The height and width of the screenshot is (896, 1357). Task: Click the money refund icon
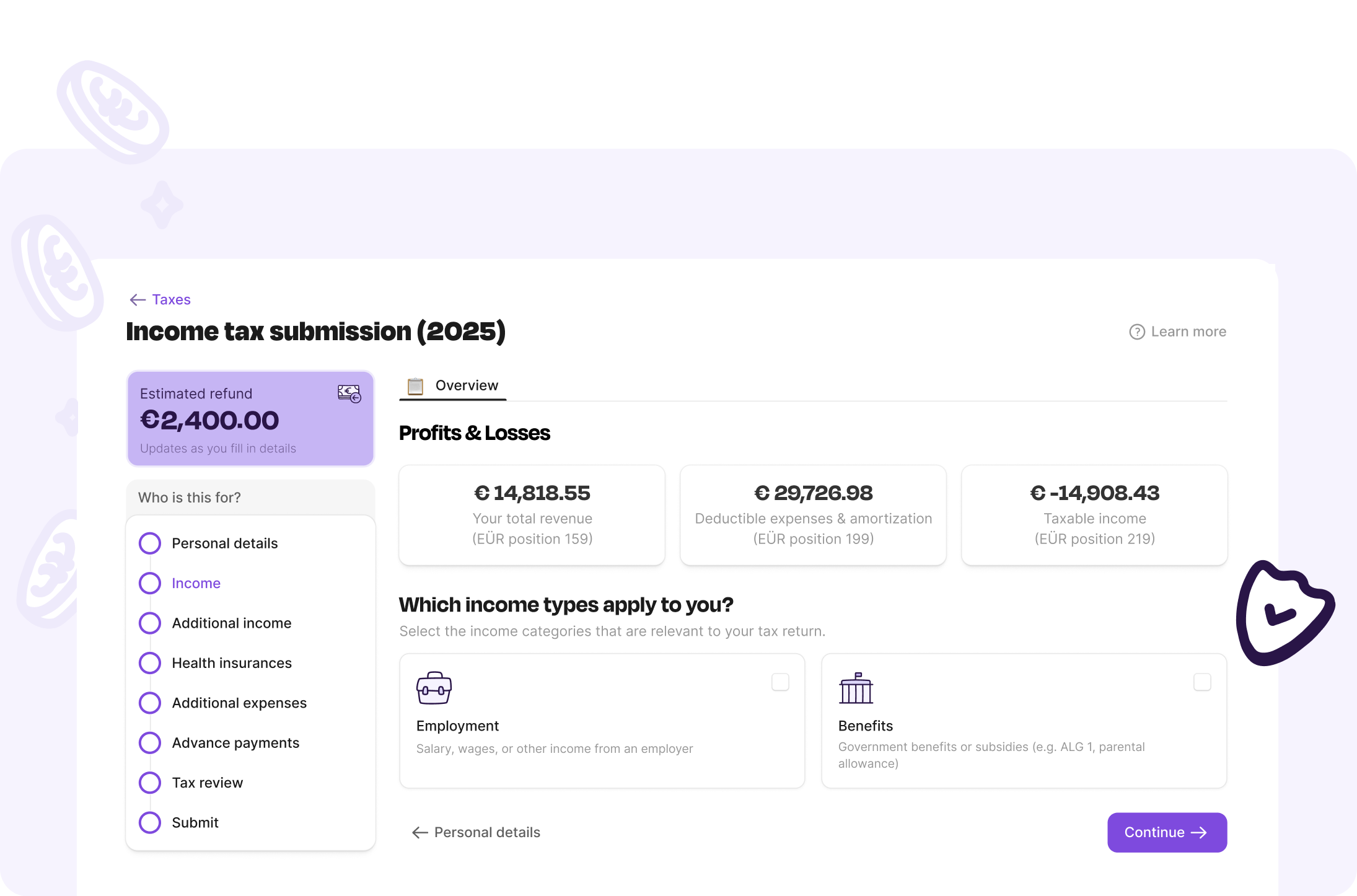point(349,393)
